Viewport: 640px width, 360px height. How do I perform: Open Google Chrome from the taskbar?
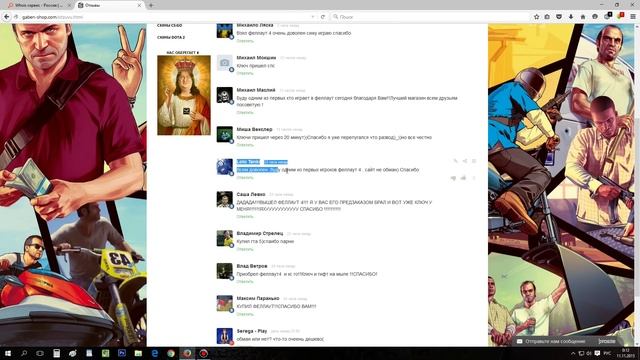[171, 353]
